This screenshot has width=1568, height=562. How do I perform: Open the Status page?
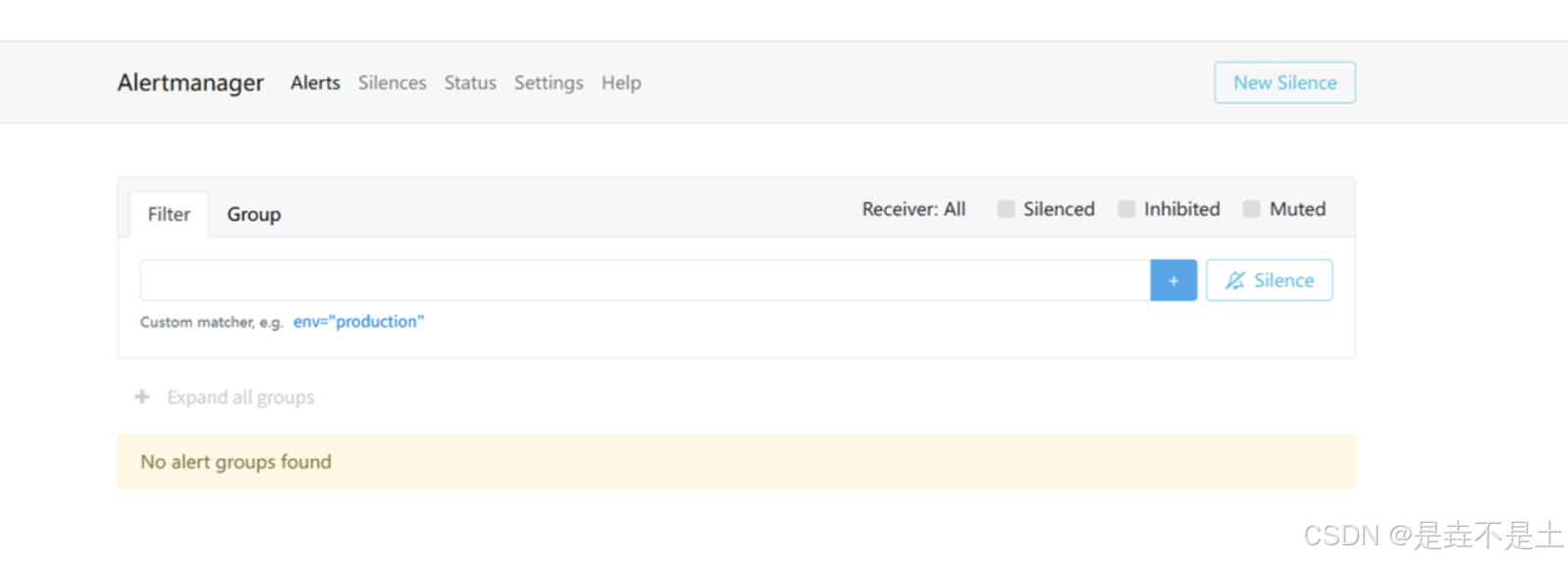pyautogui.click(x=470, y=83)
